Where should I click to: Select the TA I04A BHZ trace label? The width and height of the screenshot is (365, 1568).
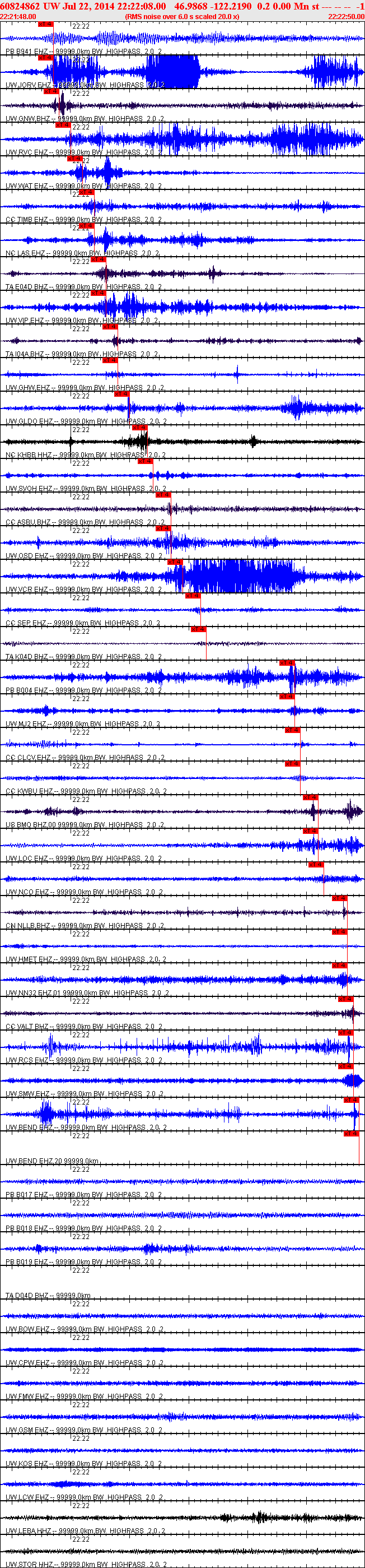(x=83, y=354)
